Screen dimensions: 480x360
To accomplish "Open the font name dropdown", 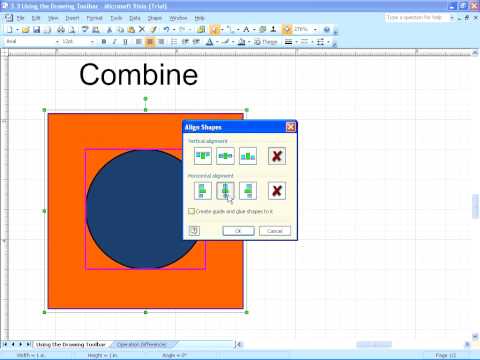I will pos(57,41).
